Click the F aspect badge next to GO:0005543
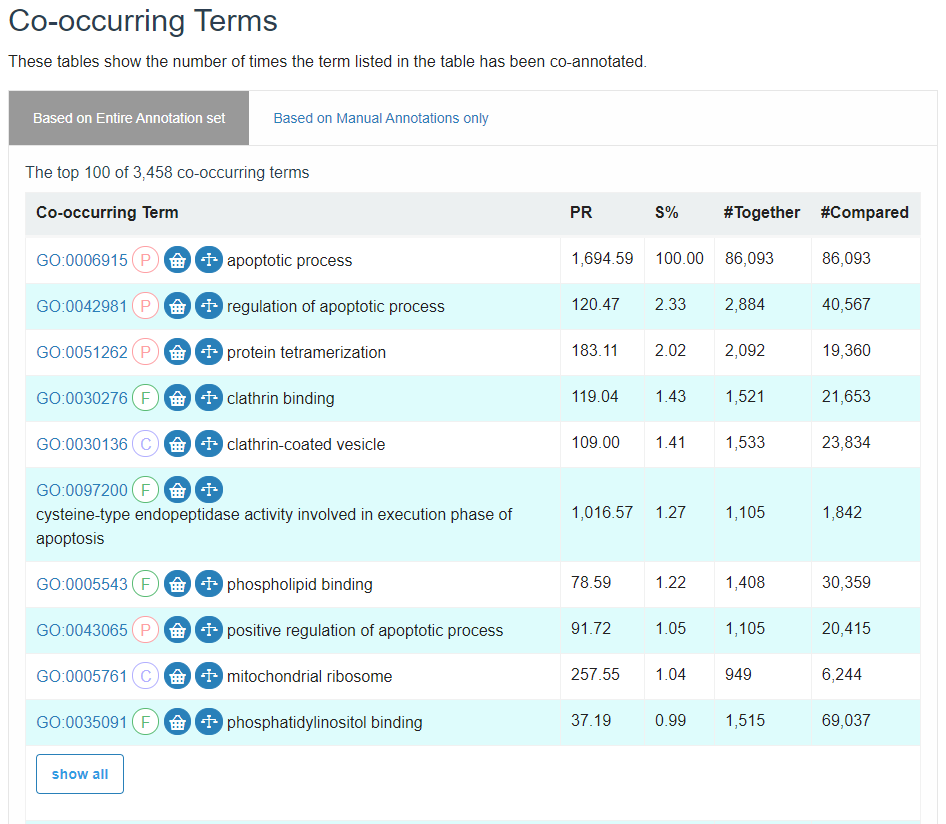The height and width of the screenshot is (824, 946). (145, 584)
